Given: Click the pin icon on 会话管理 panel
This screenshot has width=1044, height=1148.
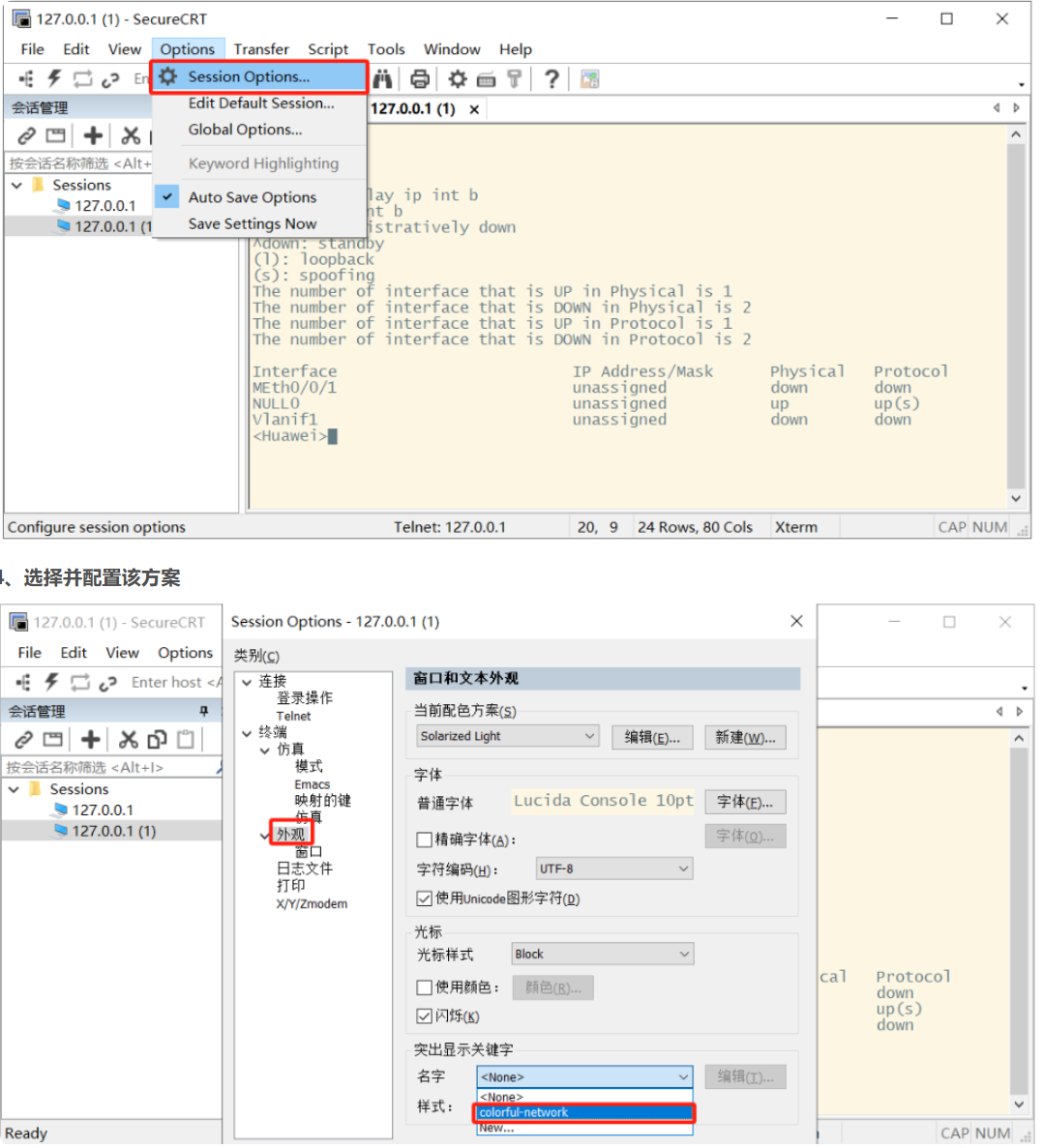Looking at the screenshot, I should (x=203, y=711).
